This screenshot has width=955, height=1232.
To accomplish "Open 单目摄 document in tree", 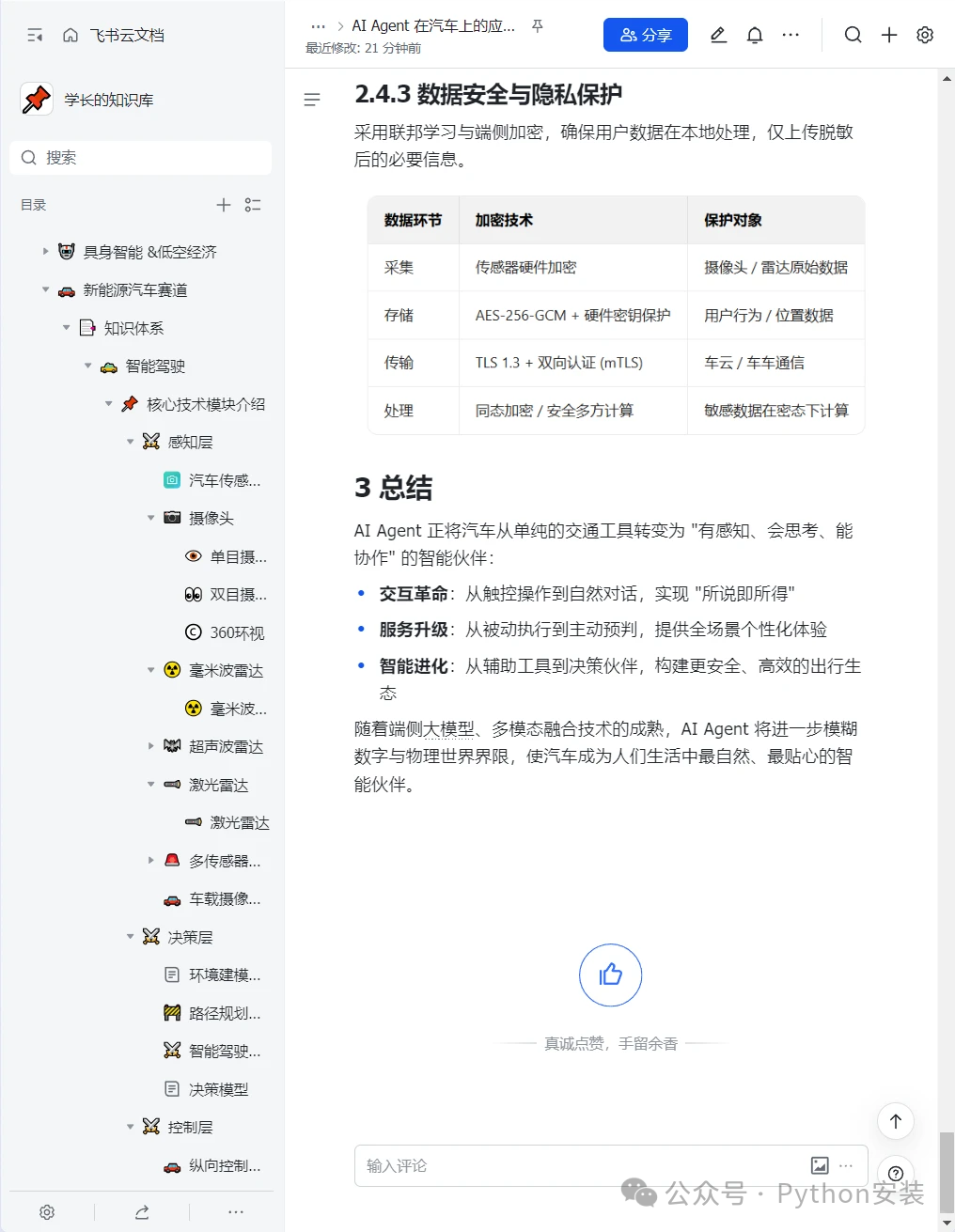I will point(238,556).
